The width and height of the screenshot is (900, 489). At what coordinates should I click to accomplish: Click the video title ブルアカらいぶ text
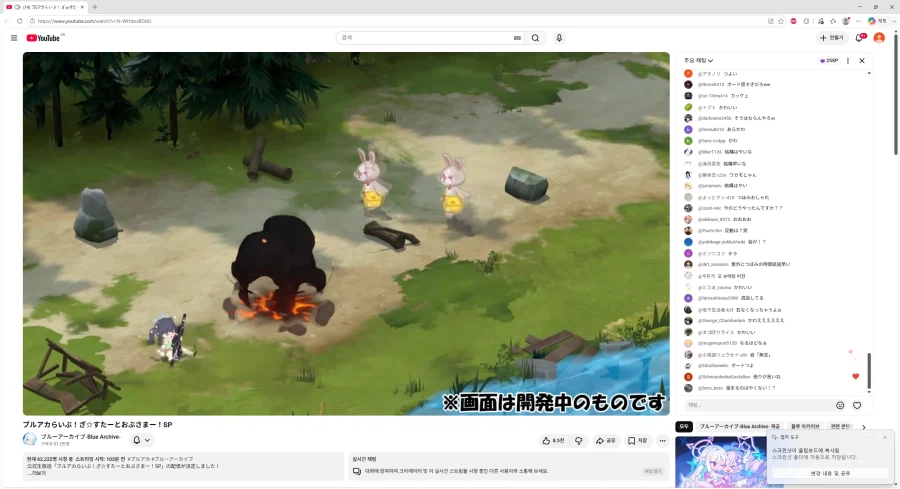[98, 425]
